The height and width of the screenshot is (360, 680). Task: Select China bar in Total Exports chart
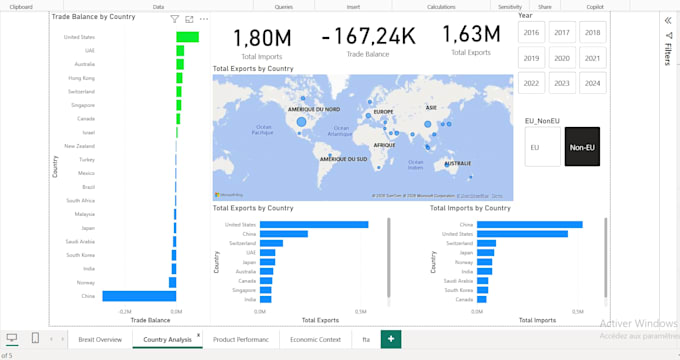click(x=284, y=234)
